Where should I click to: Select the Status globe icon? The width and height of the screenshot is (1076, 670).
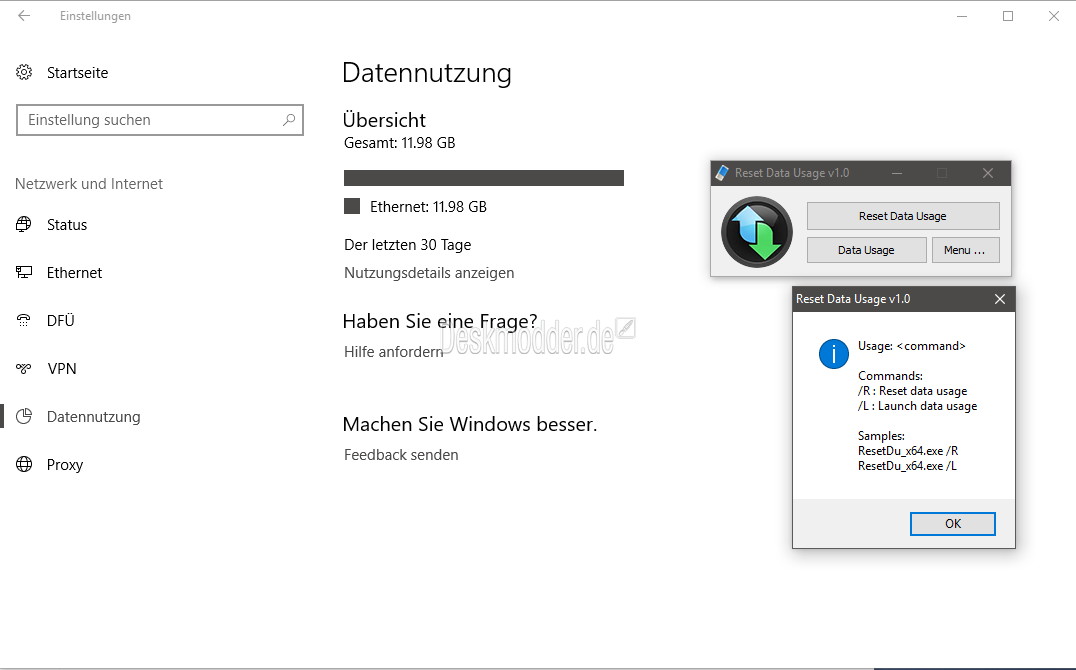[x=24, y=224]
